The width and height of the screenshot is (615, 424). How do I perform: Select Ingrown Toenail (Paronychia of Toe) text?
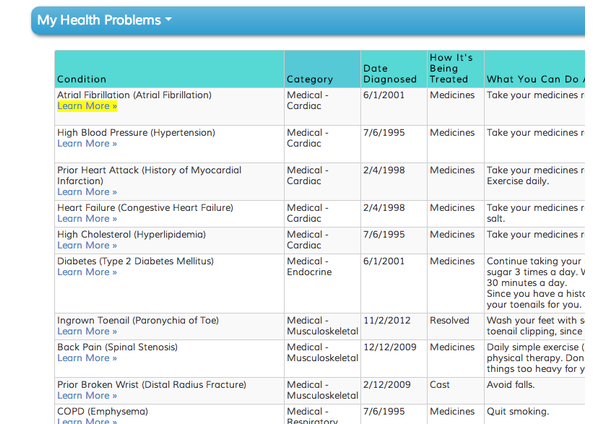click(138, 320)
